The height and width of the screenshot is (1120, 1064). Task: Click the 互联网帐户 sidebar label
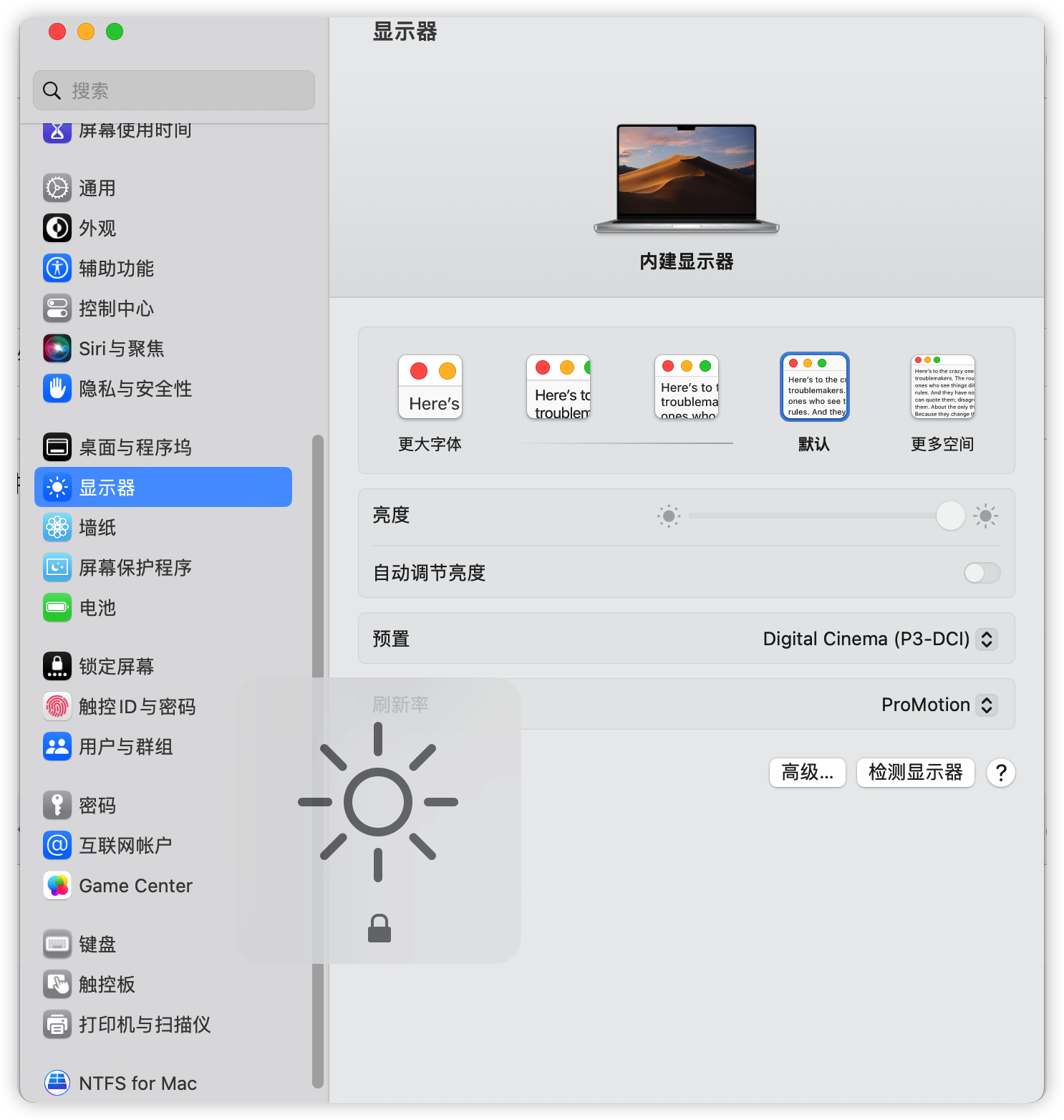(126, 846)
